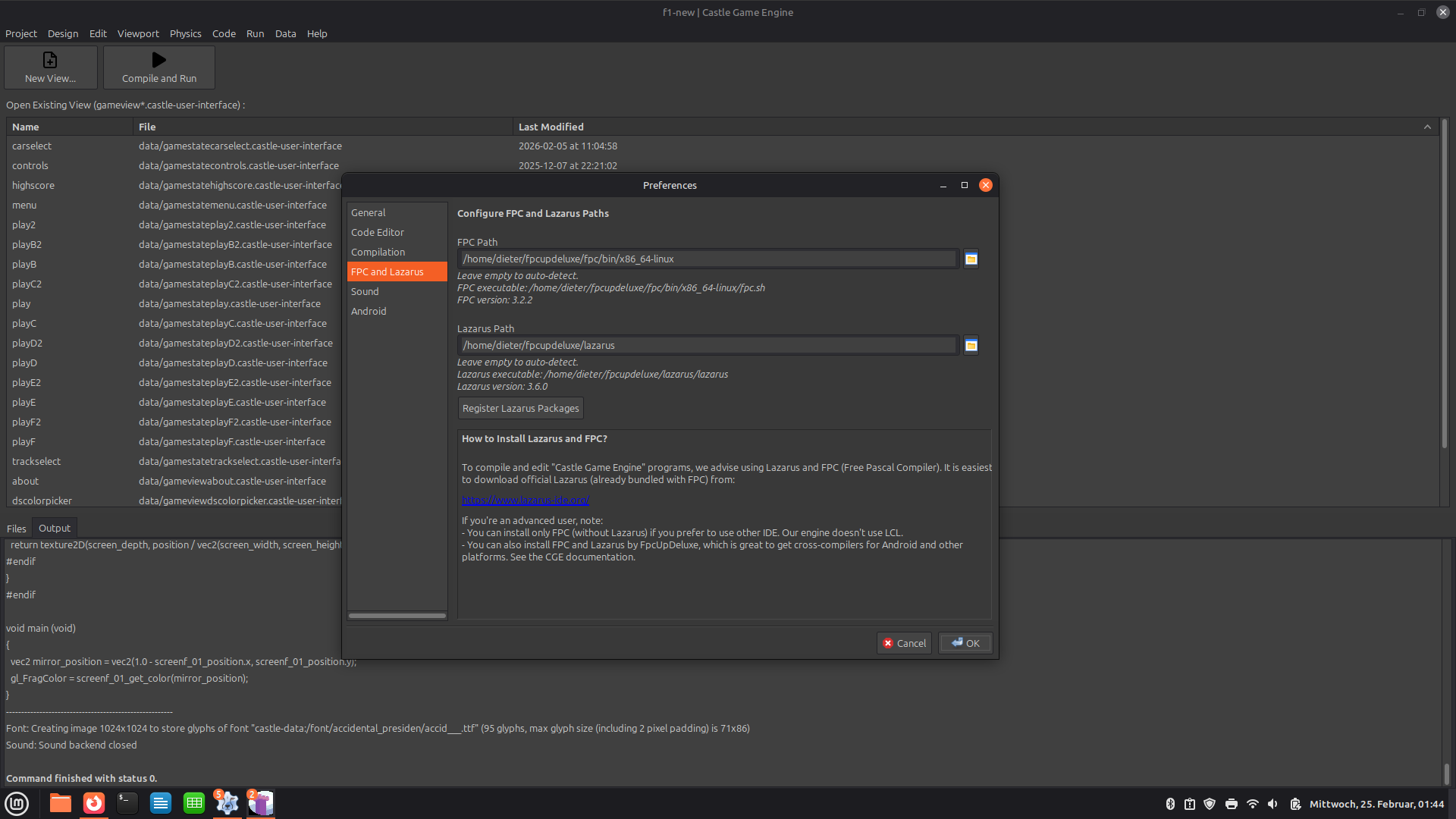Open the lazarus-ide.org link

point(525,500)
